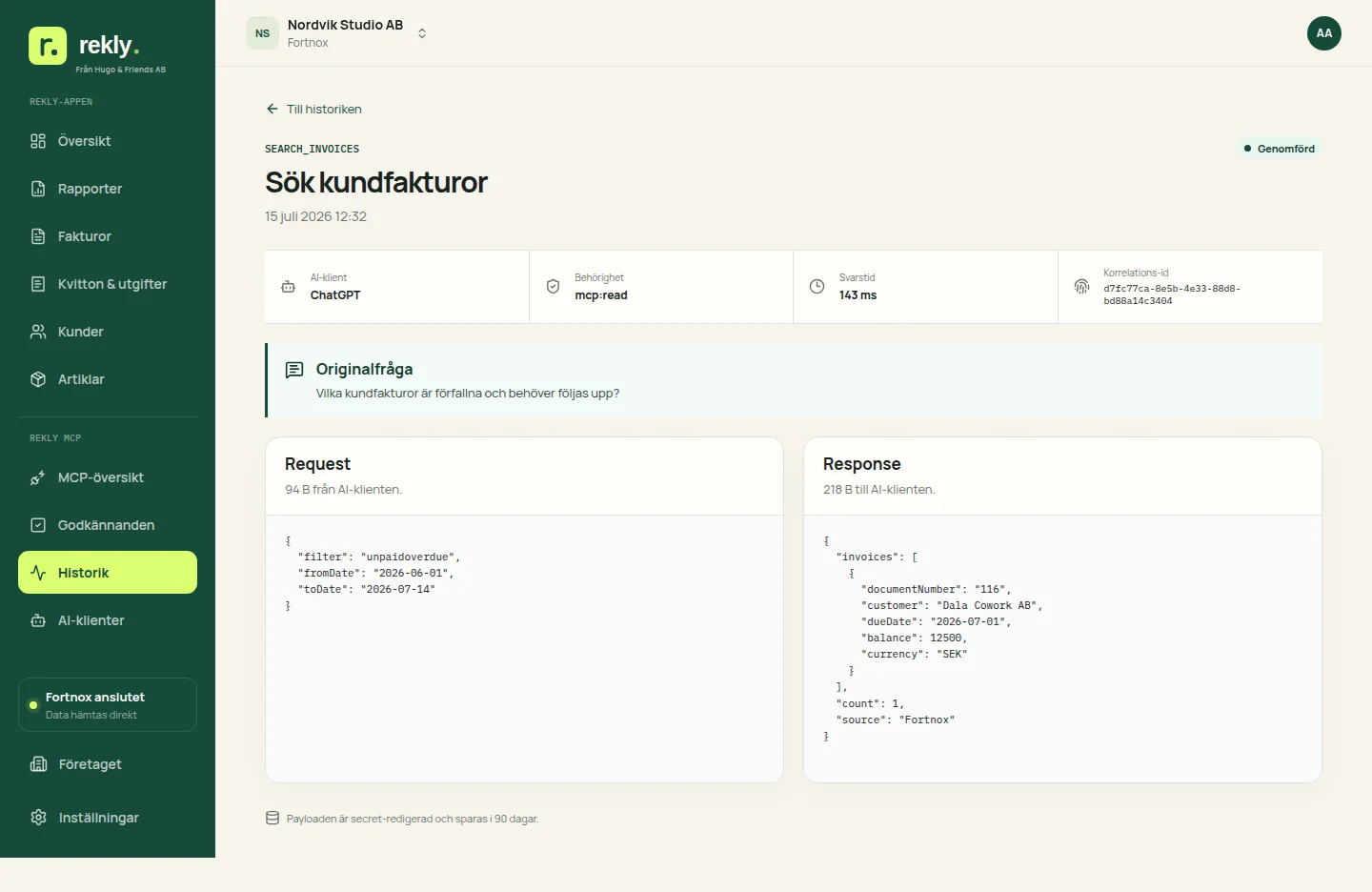Open the Kunder page
Screen dimensions: 1372x892
click(108, 332)
